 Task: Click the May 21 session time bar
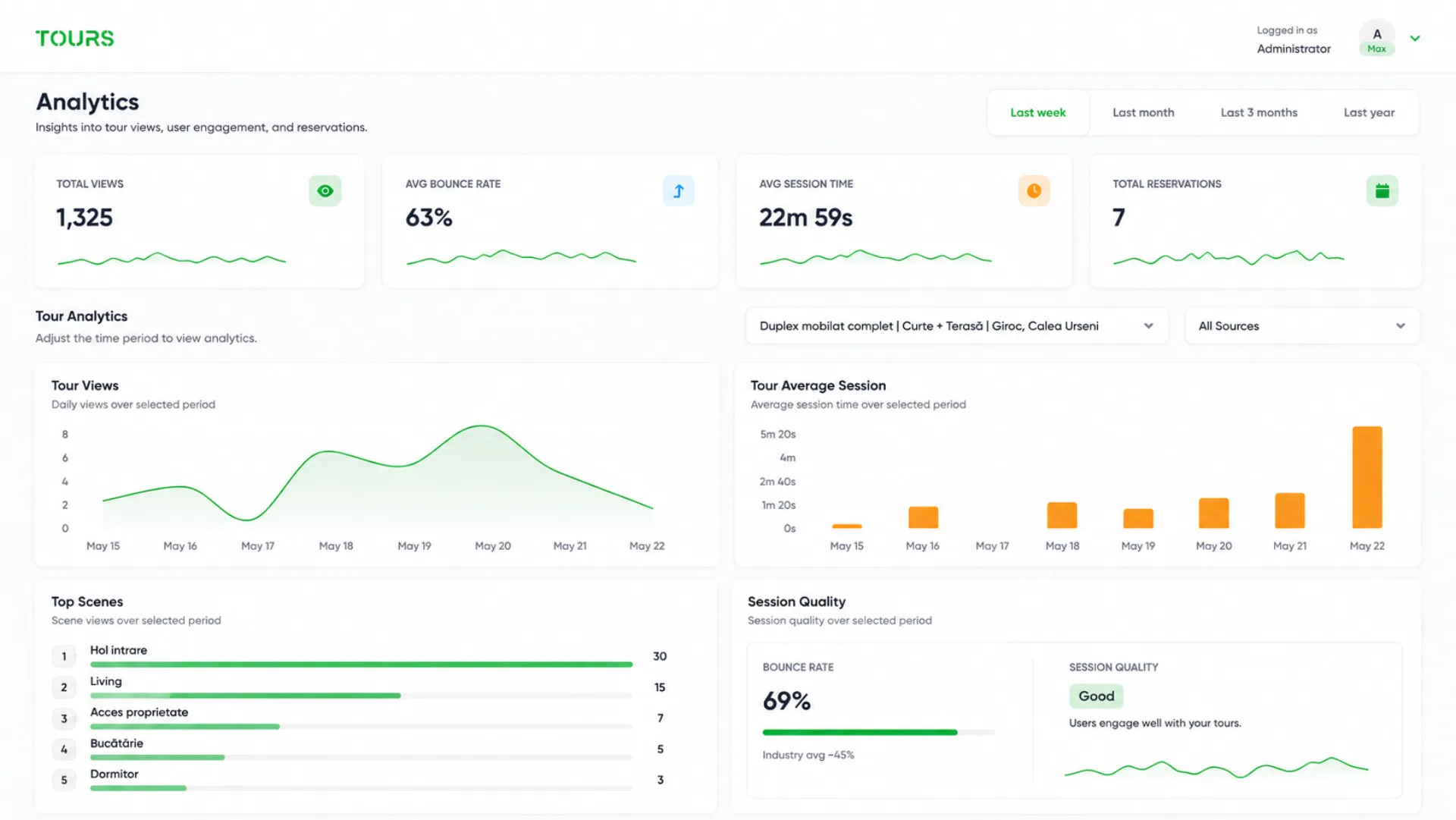tap(1289, 511)
